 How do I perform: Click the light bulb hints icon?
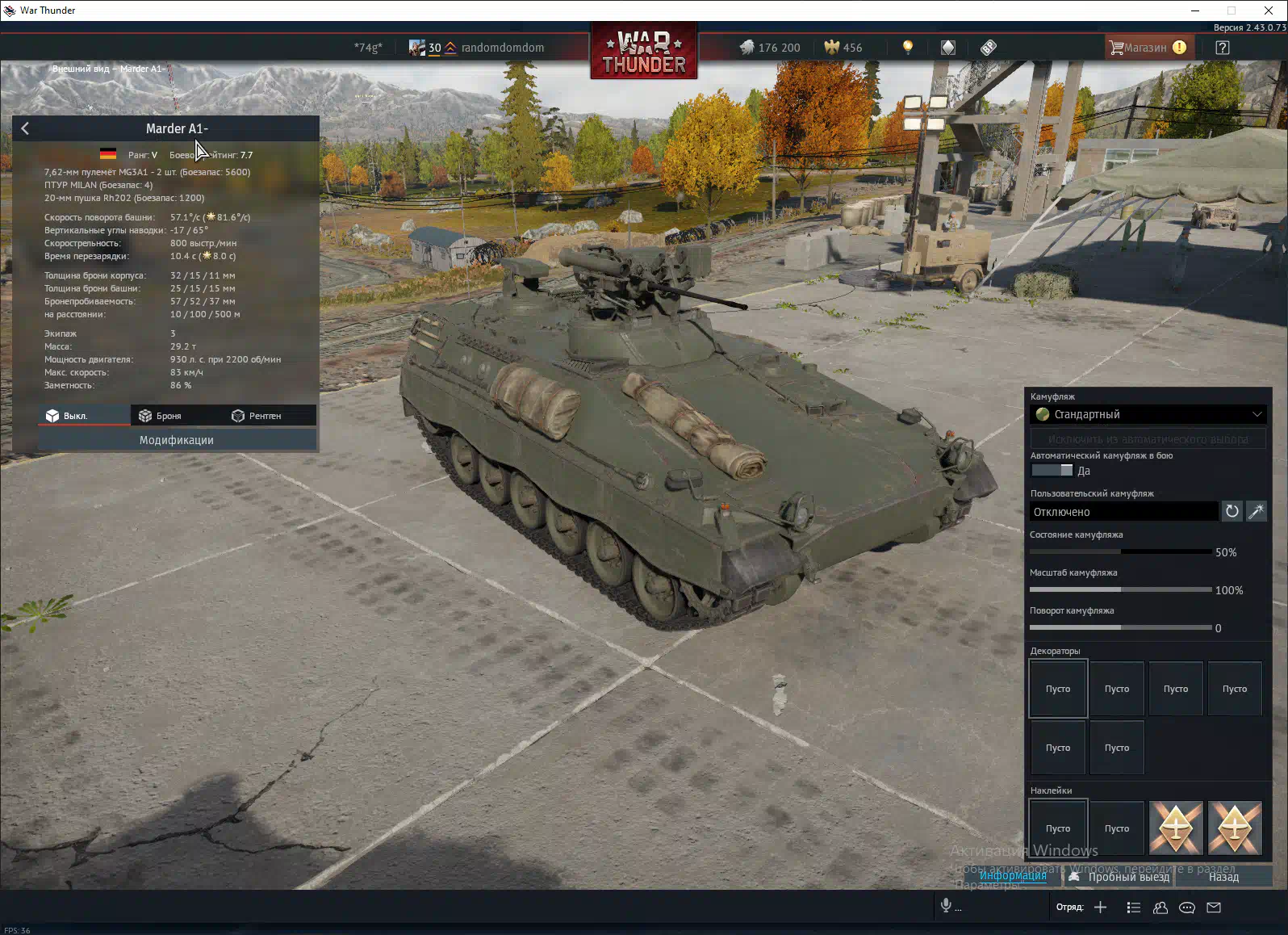(x=908, y=48)
